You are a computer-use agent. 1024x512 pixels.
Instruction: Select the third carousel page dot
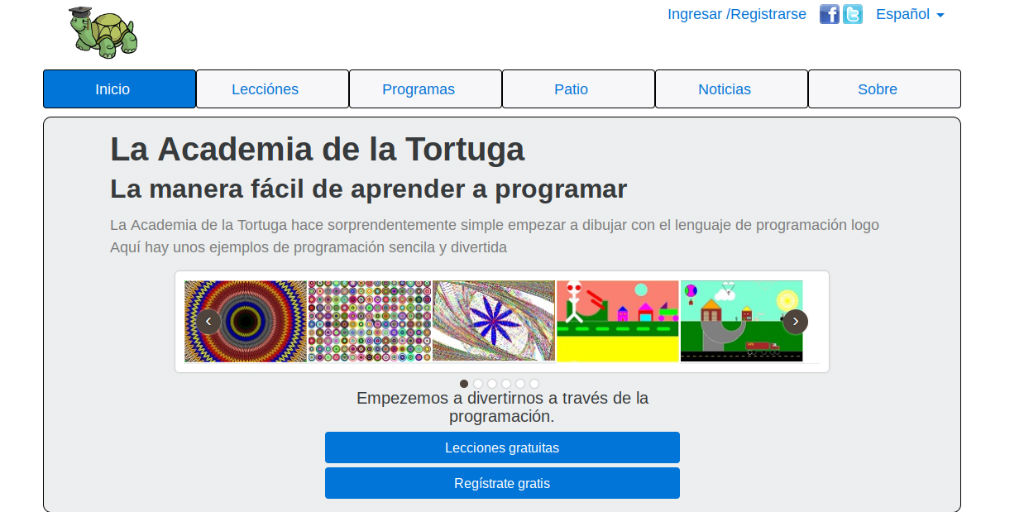point(492,384)
